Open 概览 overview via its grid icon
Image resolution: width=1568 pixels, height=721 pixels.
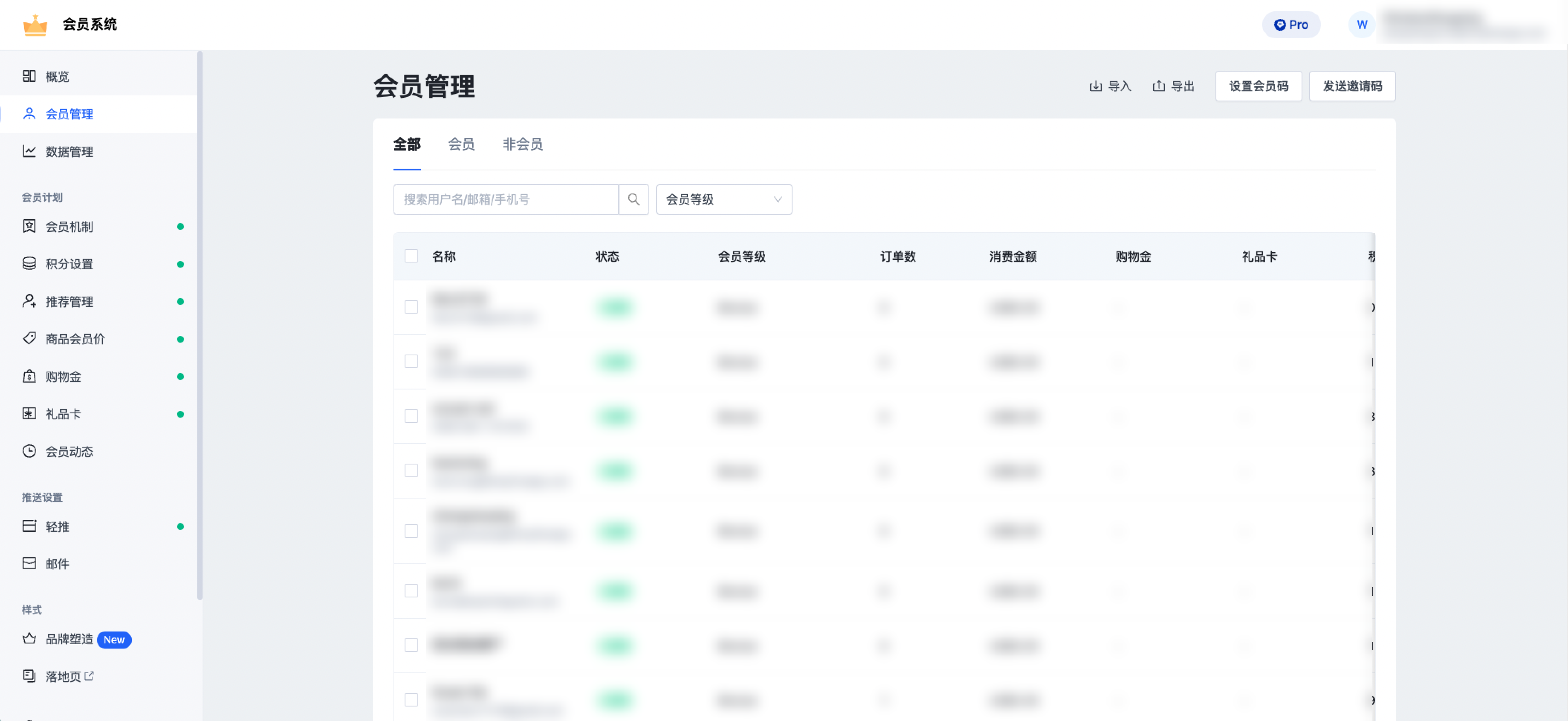29,76
